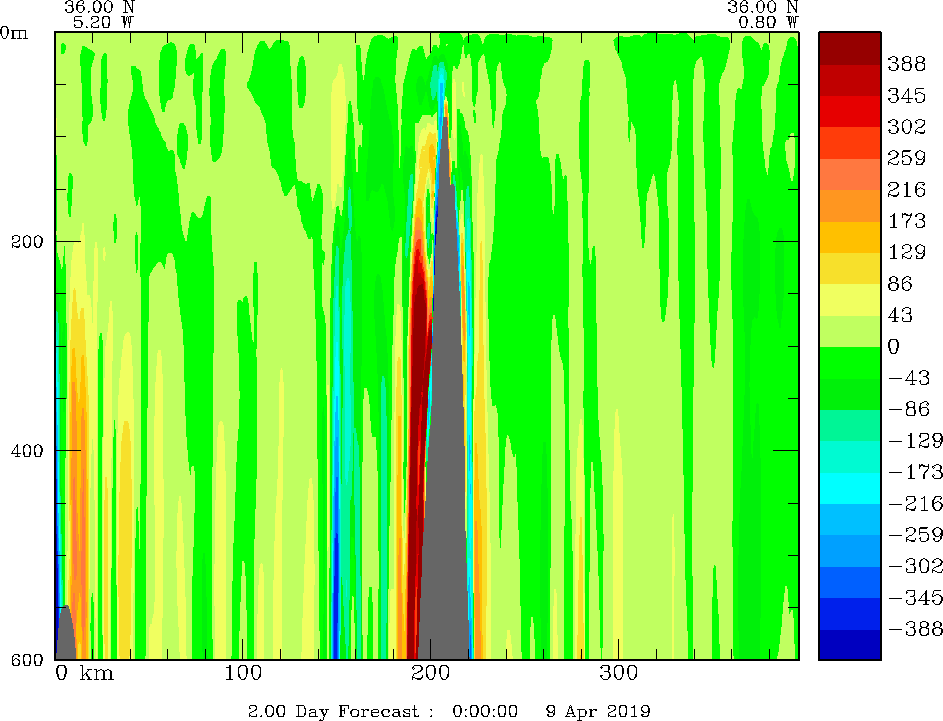Click the dark blue -388 colorbar segment
Image resolution: width=943 pixels, height=721 pixels.
point(850,645)
